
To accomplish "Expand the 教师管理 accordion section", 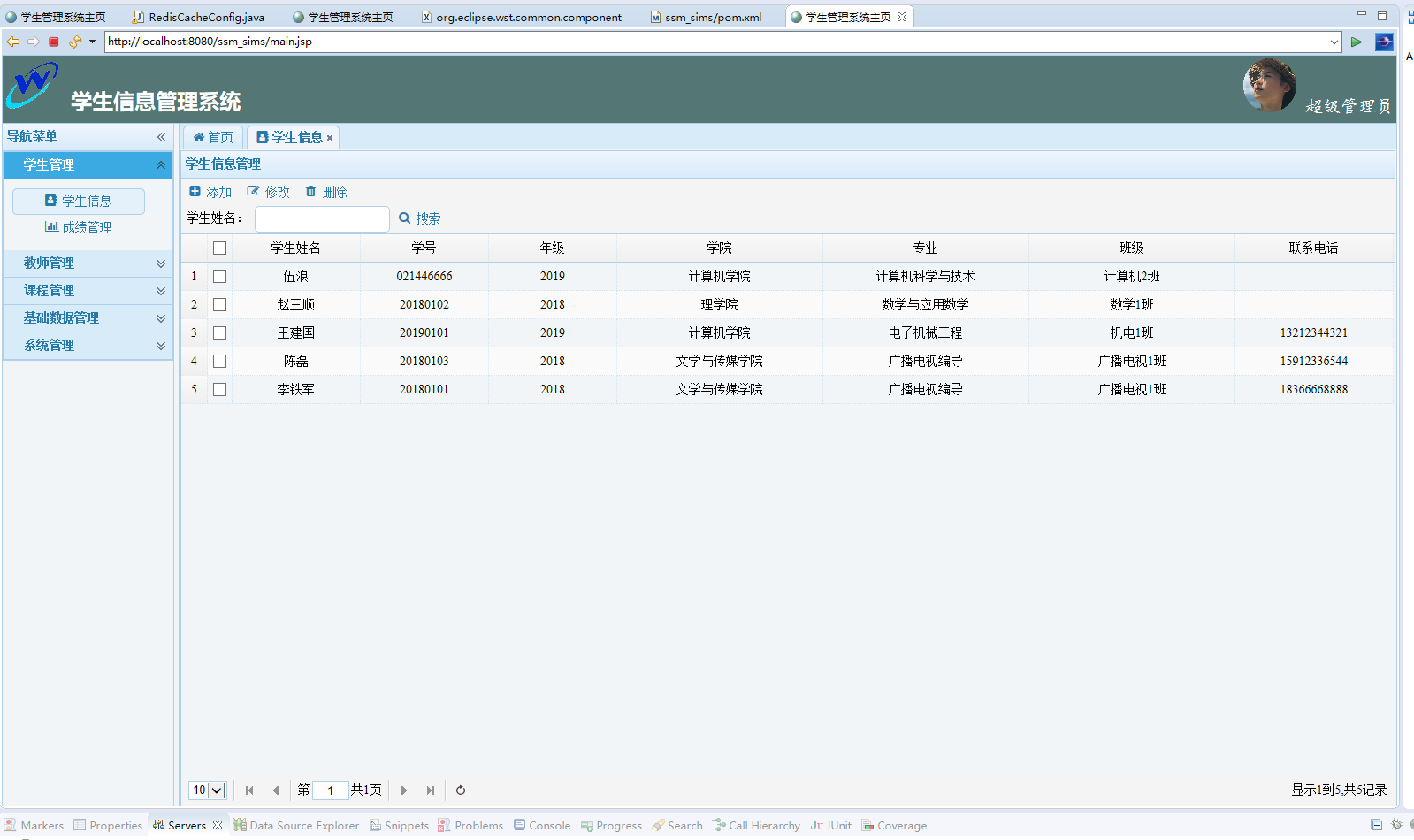I will [x=161, y=263].
